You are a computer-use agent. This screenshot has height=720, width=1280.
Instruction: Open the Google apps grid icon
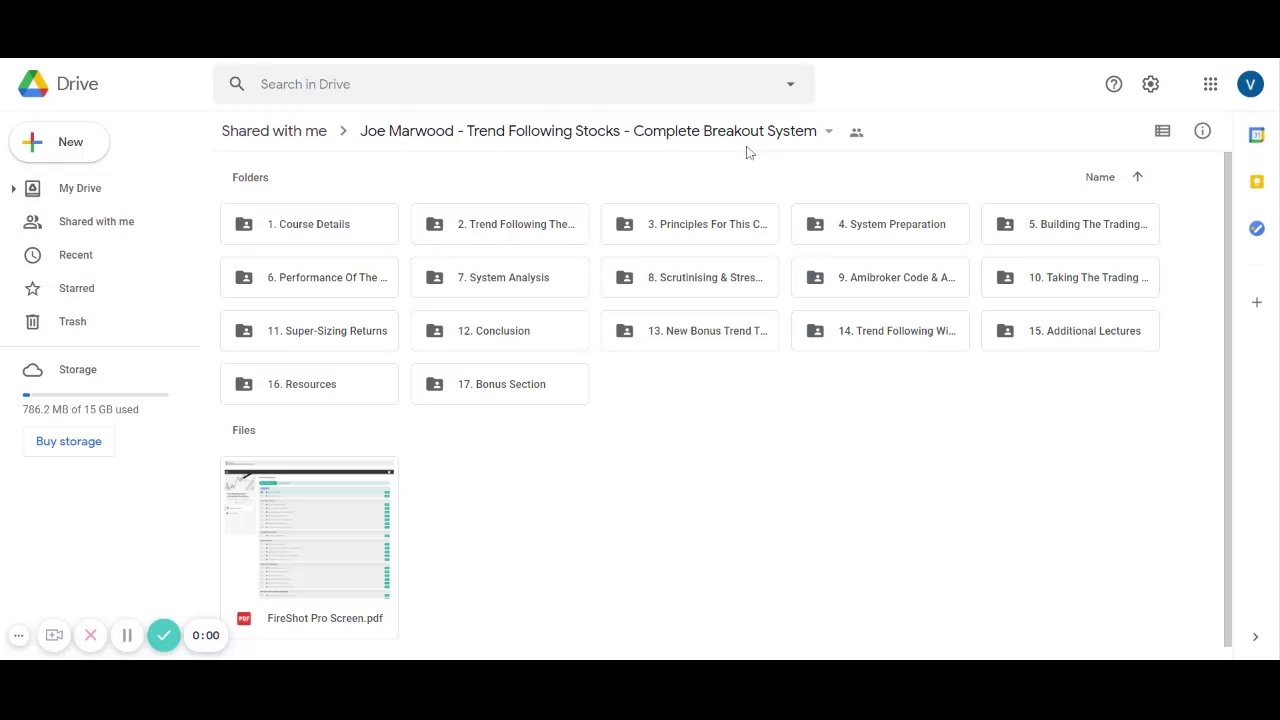(1210, 84)
